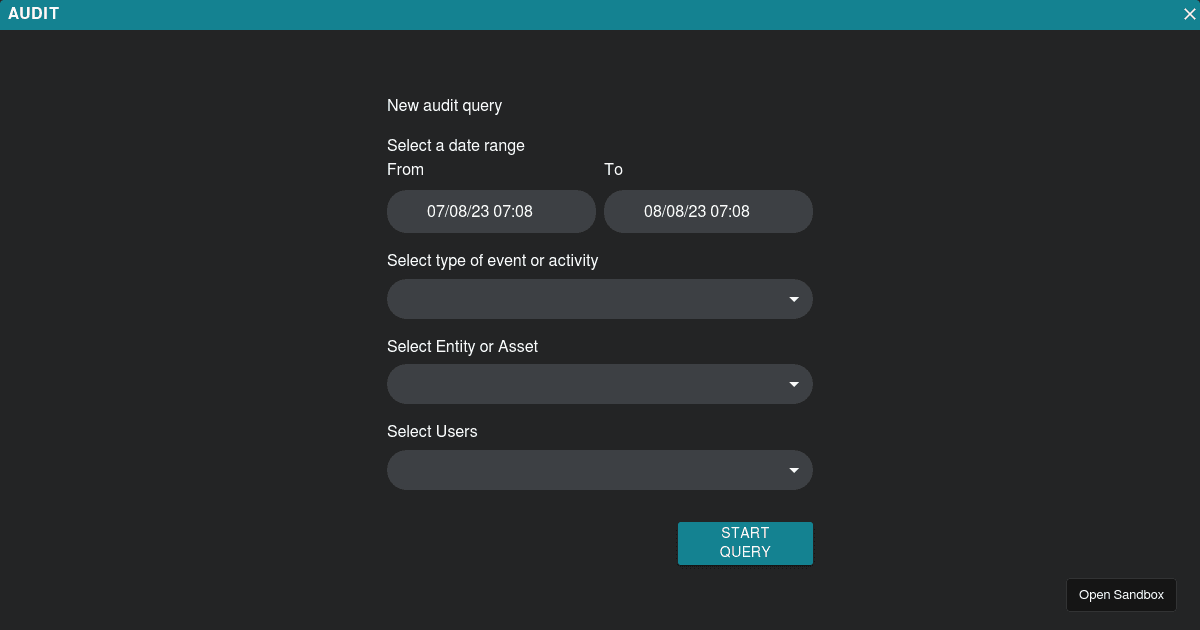Click the 'Select type of event or activity' label
1200x630 pixels.
tap(492, 261)
